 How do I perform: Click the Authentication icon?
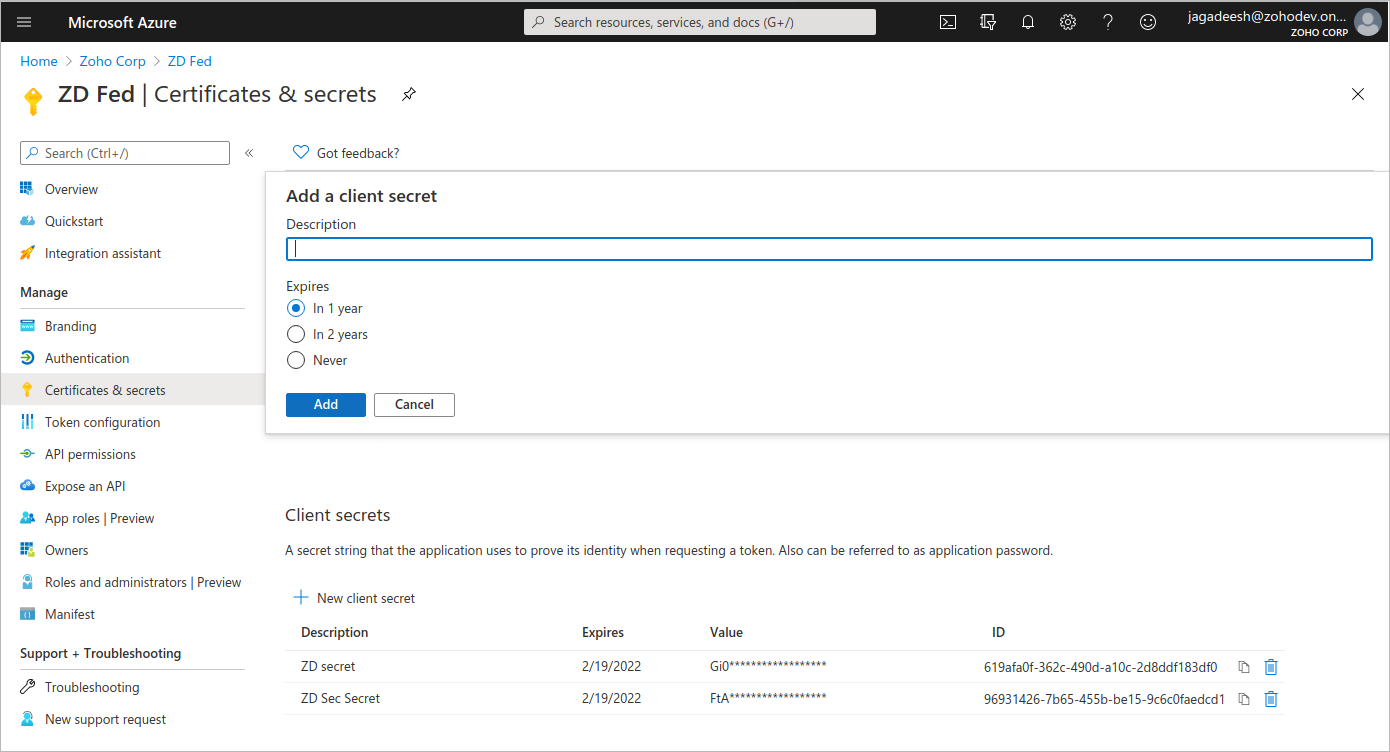tap(27, 358)
